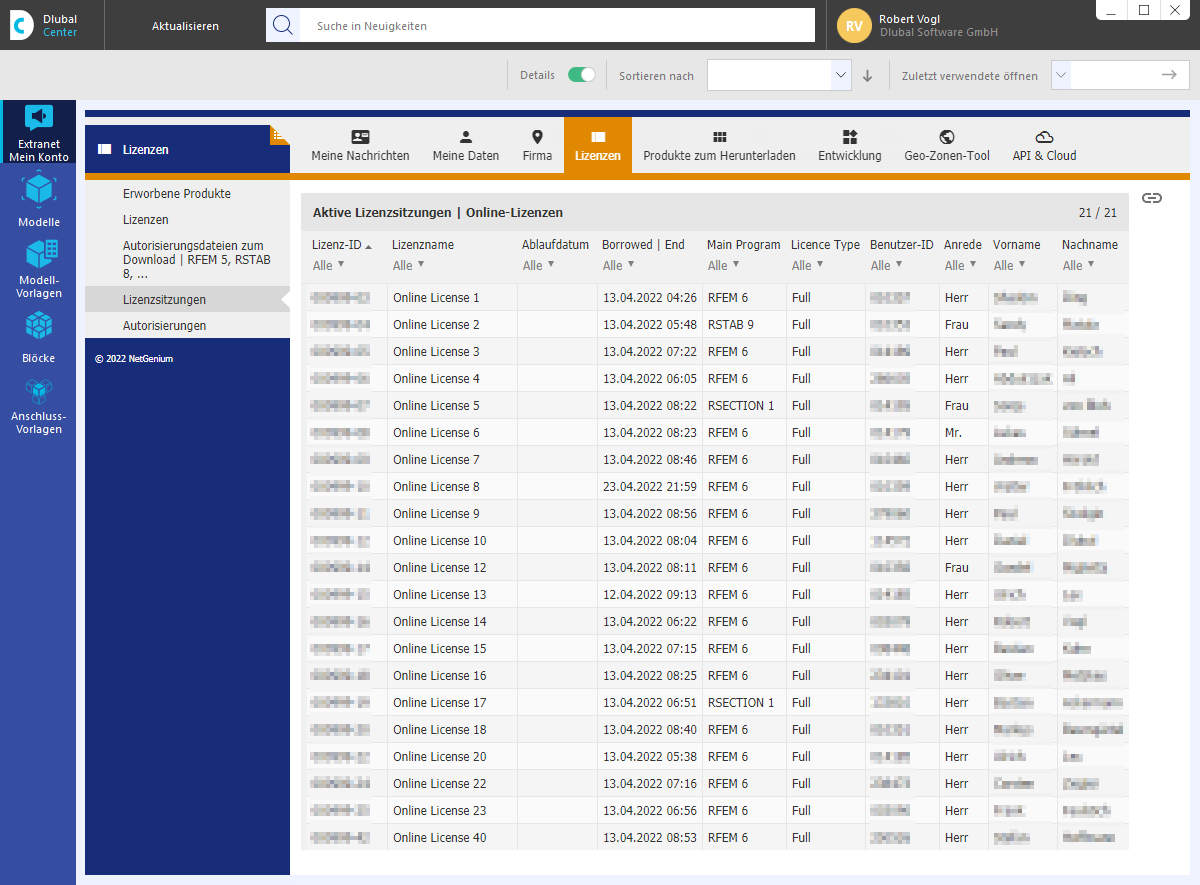Click the Suche in Neuigkeiten search field
This screenshot has width=1200, height=885.
pyautogui.click(x=558, y=26)
